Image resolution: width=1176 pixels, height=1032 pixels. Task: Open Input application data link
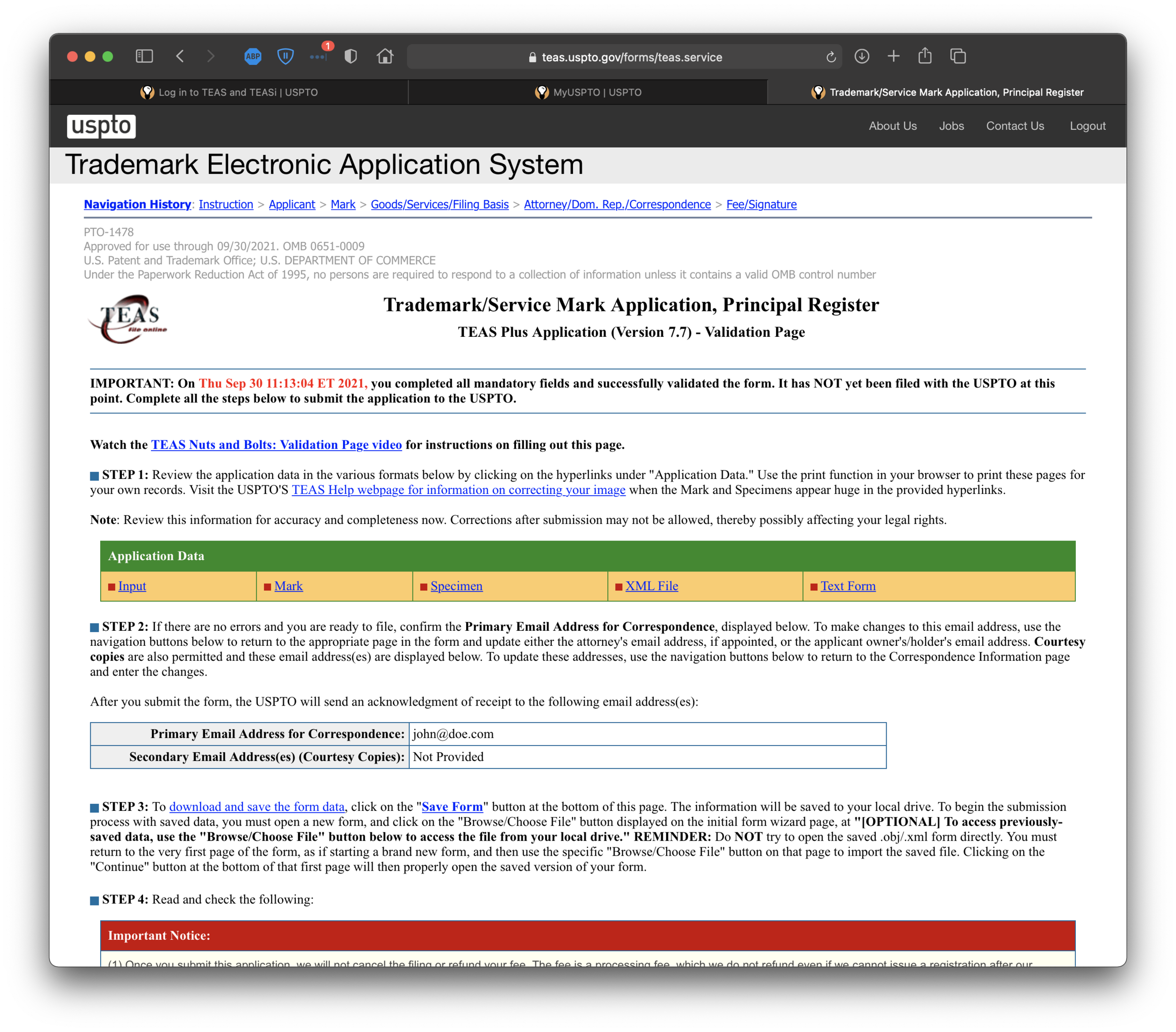click(132, 586)
